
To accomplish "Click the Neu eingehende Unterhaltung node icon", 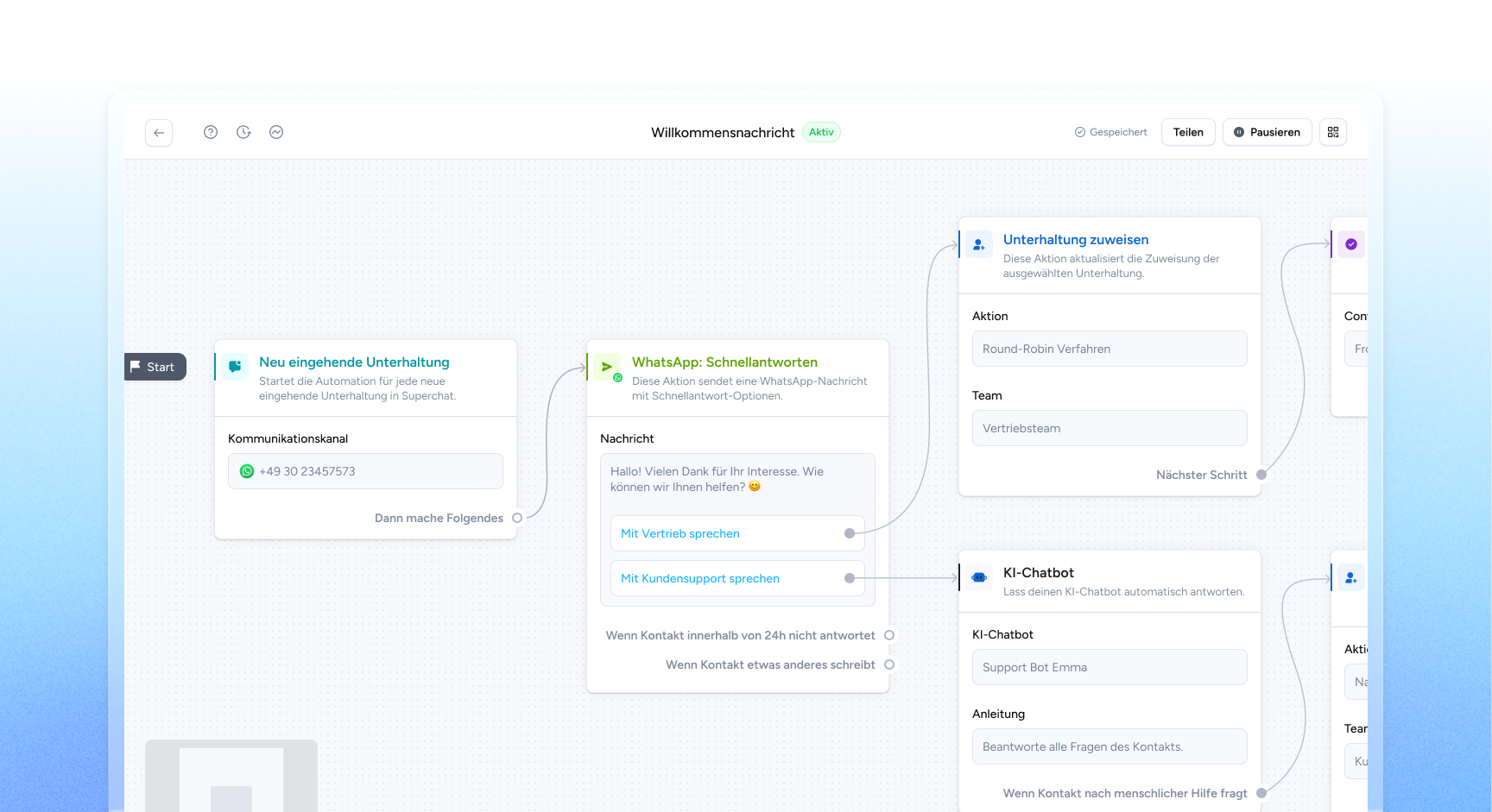I will click(x=235, y=366).
